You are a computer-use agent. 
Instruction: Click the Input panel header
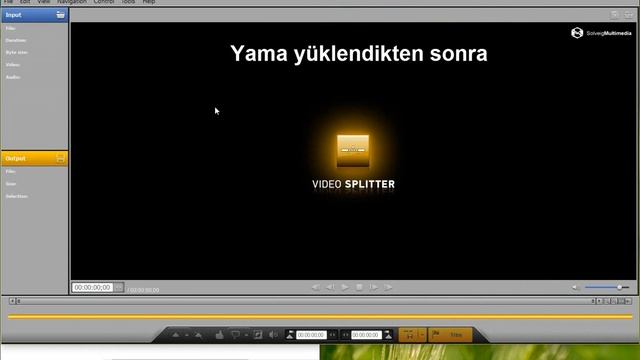[35, 15]
